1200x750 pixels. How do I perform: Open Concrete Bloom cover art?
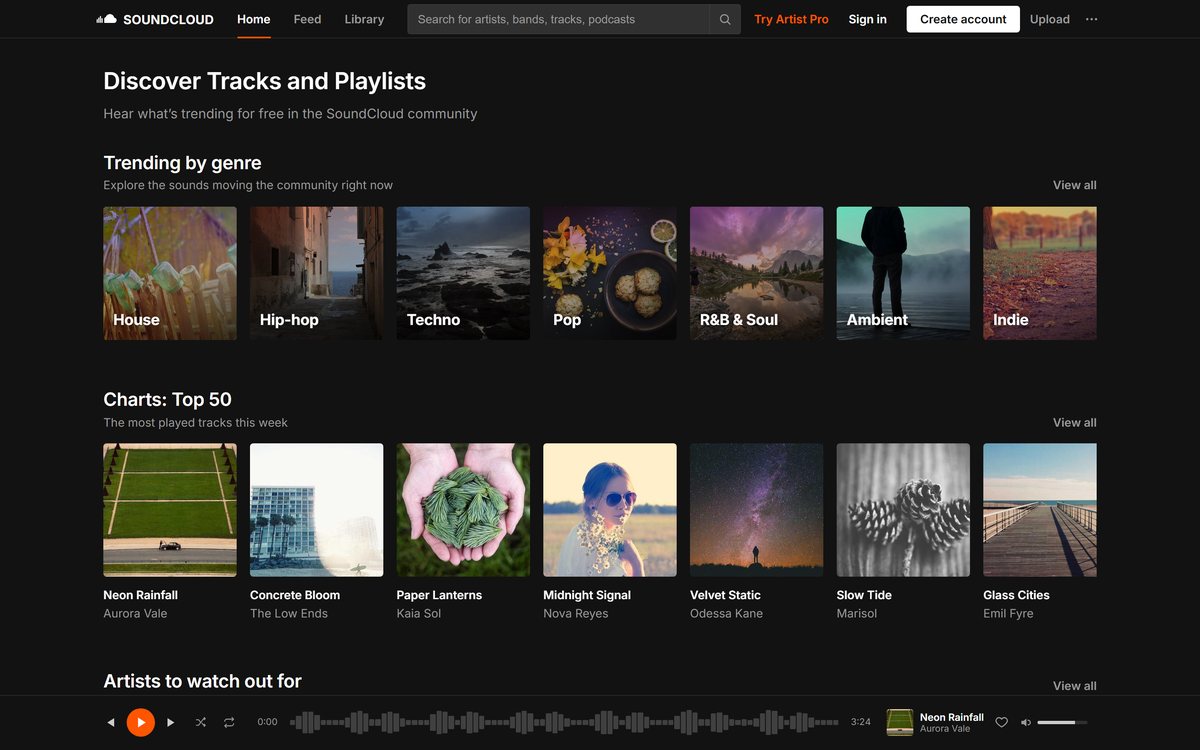tap(316, 510)
